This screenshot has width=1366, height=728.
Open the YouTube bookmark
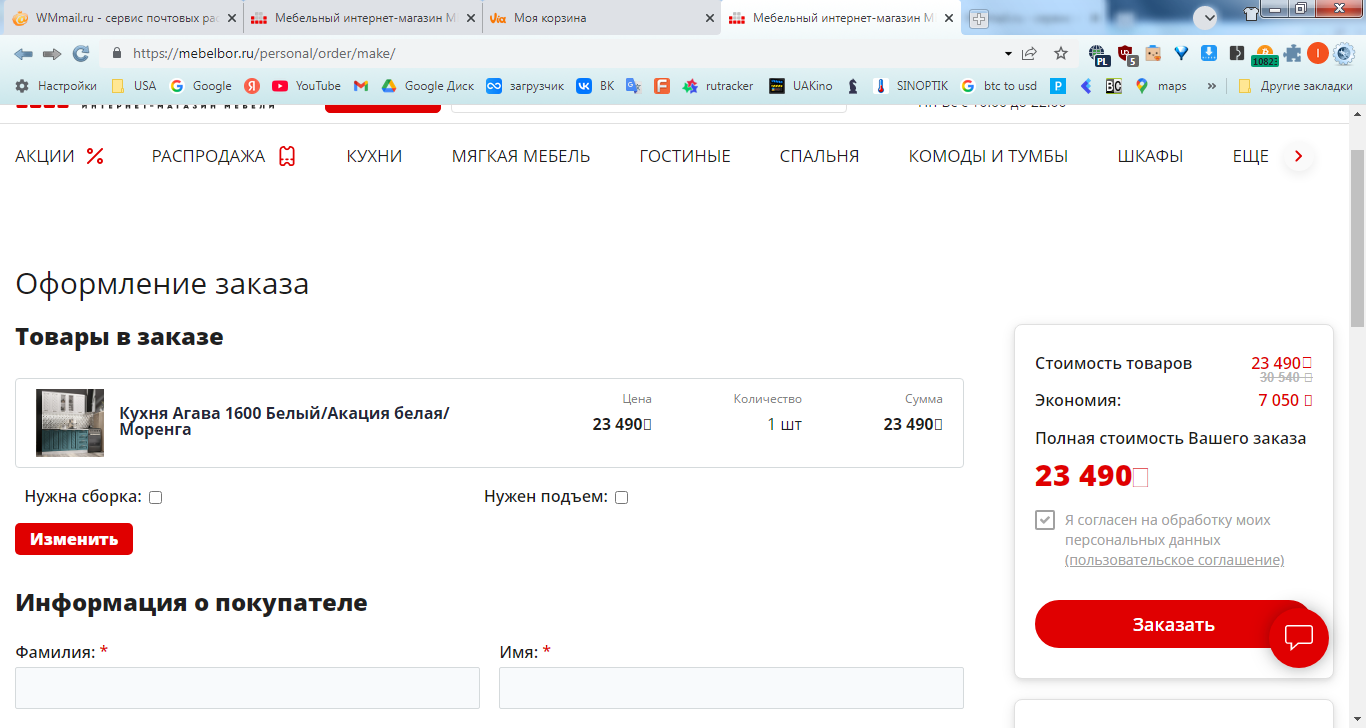point(306,86)
